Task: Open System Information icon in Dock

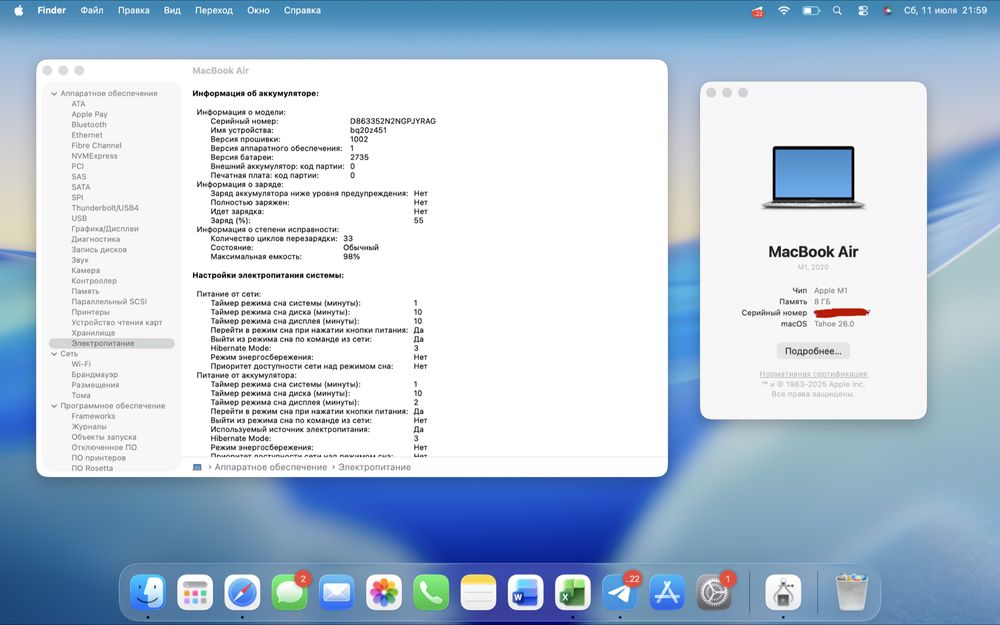Action: coord(783,592)
